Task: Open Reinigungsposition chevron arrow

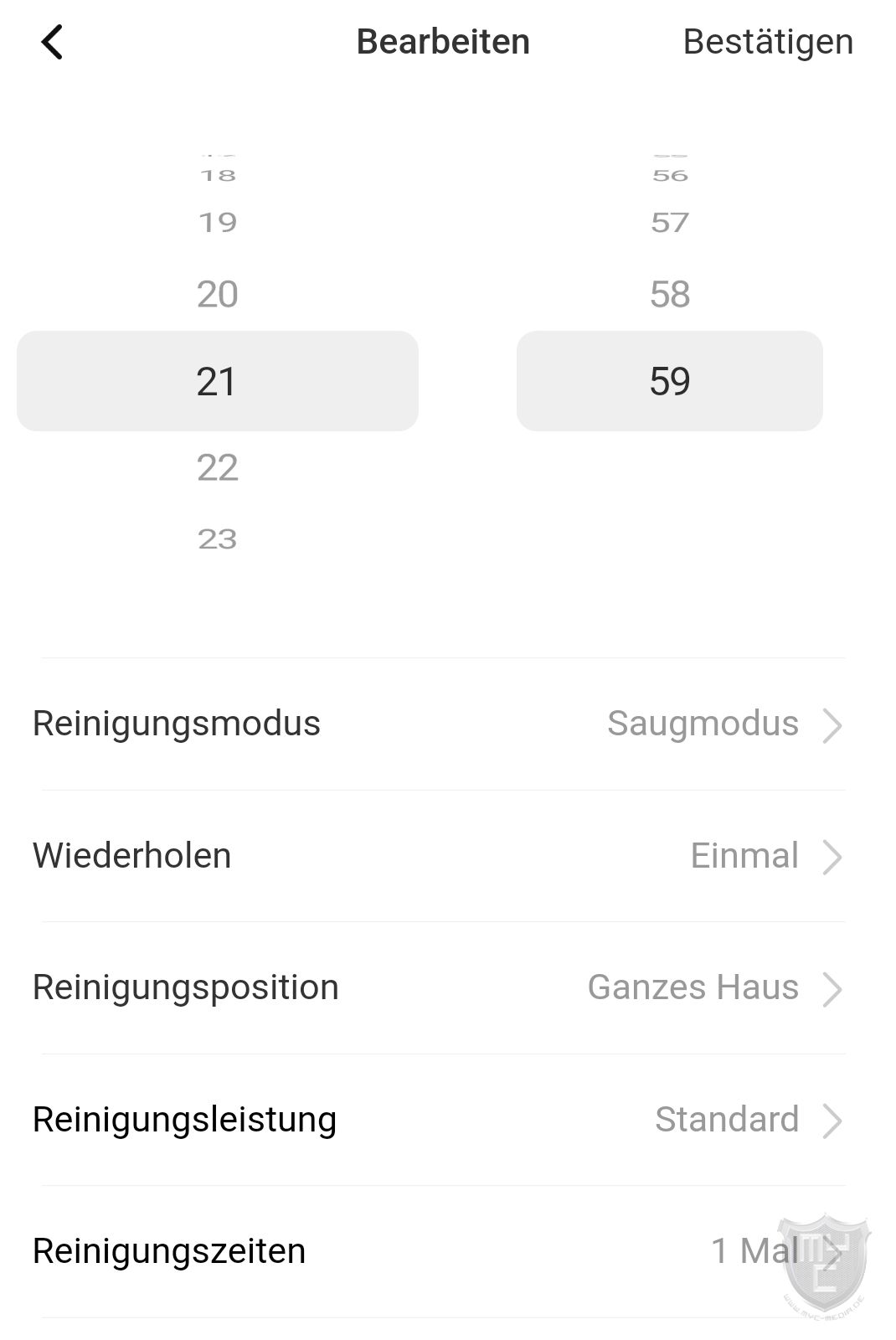Action: [x=832, y=989]
